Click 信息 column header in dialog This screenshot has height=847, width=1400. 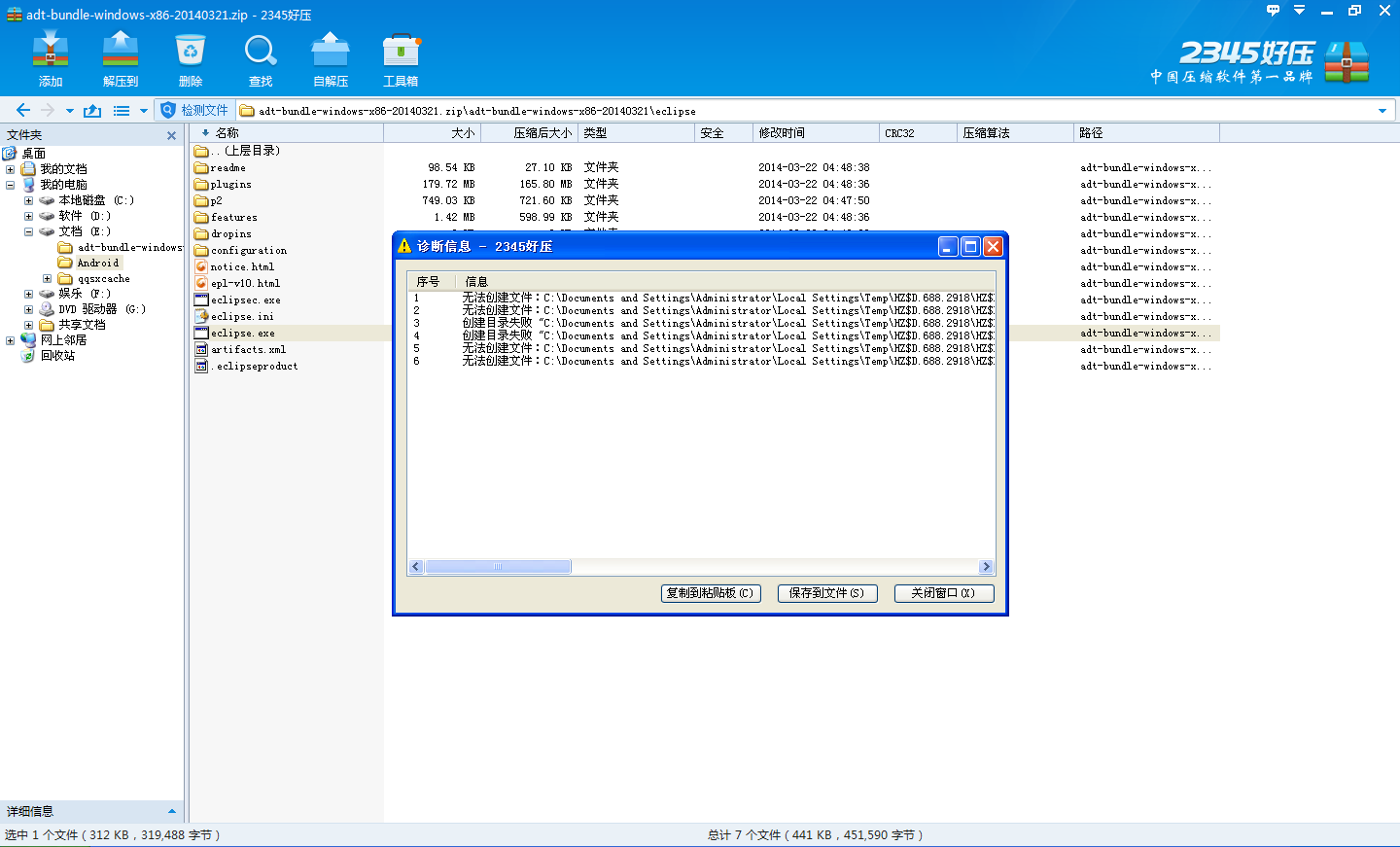coord(726,281)
